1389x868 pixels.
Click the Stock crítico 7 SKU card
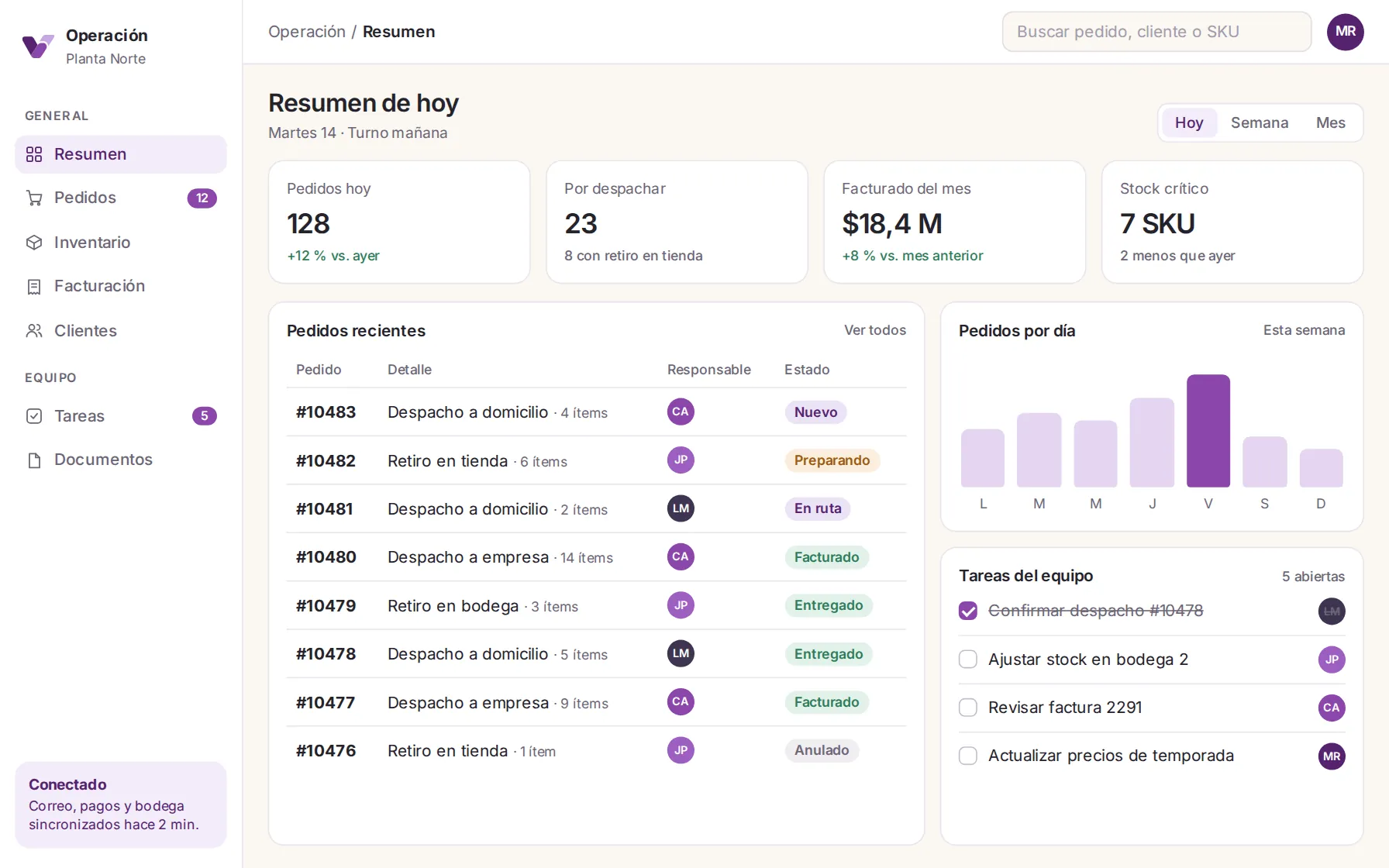click(x=1232, y=222)
